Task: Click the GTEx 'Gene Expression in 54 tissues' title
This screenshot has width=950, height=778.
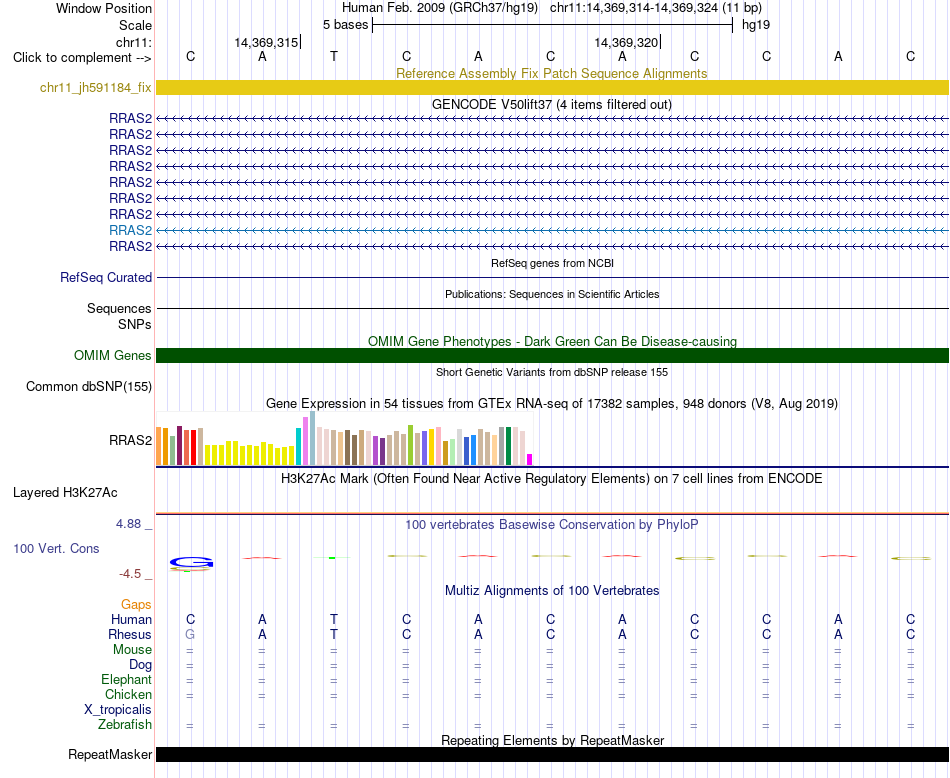Action: point(552,404)
